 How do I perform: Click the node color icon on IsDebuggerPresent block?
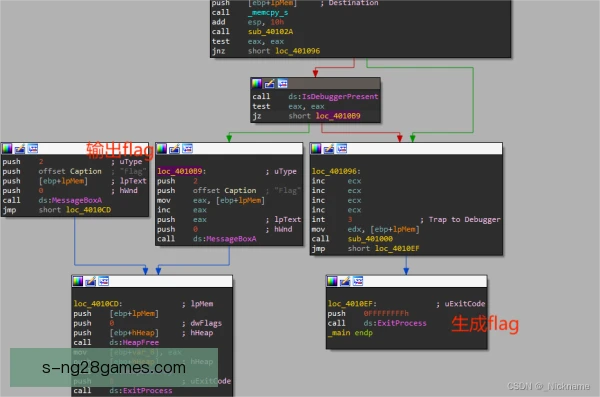point(256,83)
